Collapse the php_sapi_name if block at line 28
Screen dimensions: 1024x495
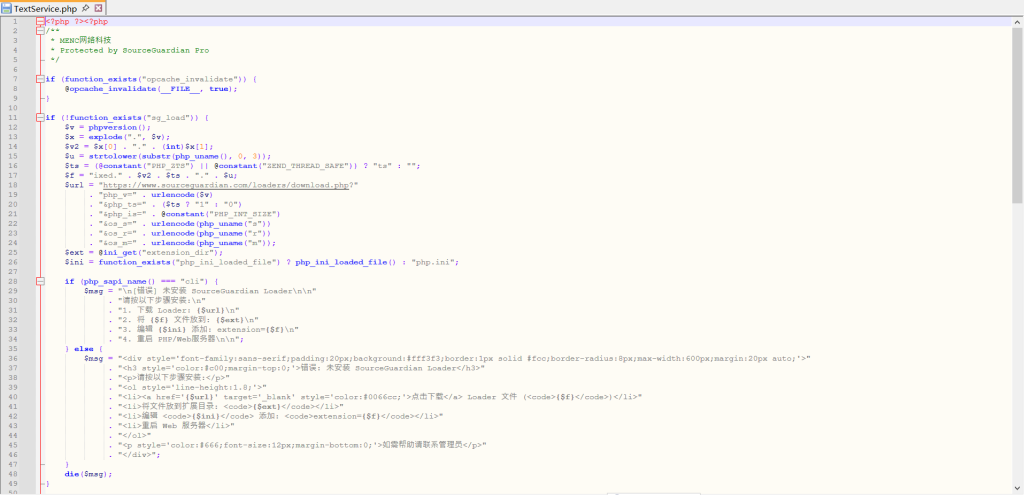40,281
